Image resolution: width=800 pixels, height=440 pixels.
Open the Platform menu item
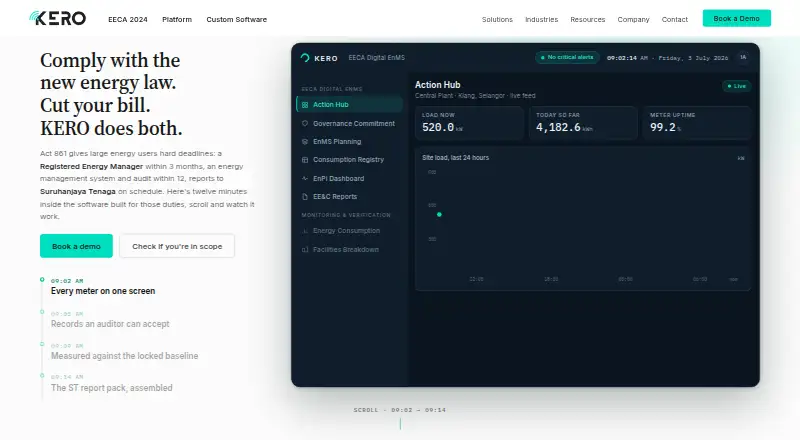[177, 19]
